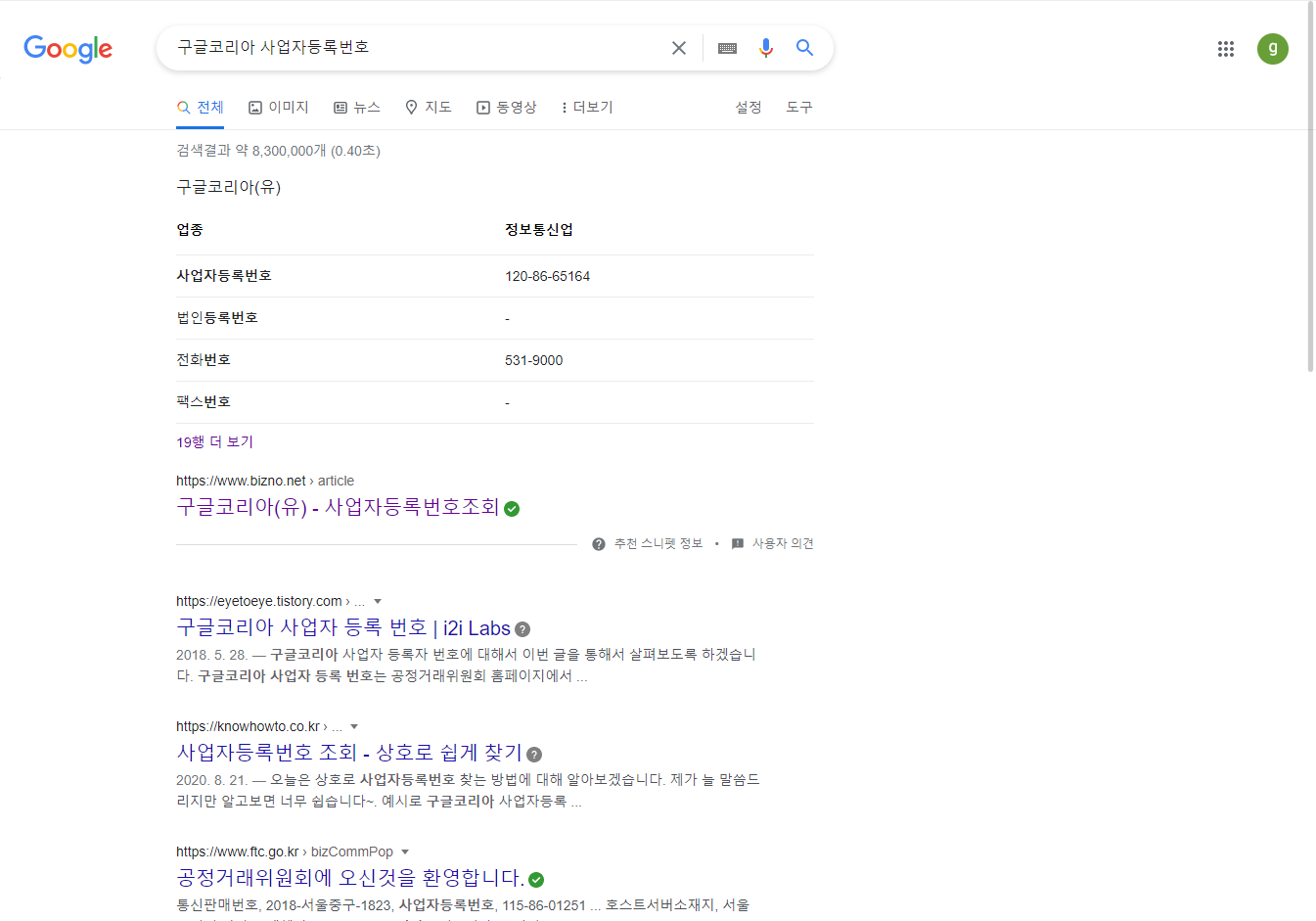Click the 사업자등록번호 row label
This screenshot has width=1316, height=921.
[224, 276]
